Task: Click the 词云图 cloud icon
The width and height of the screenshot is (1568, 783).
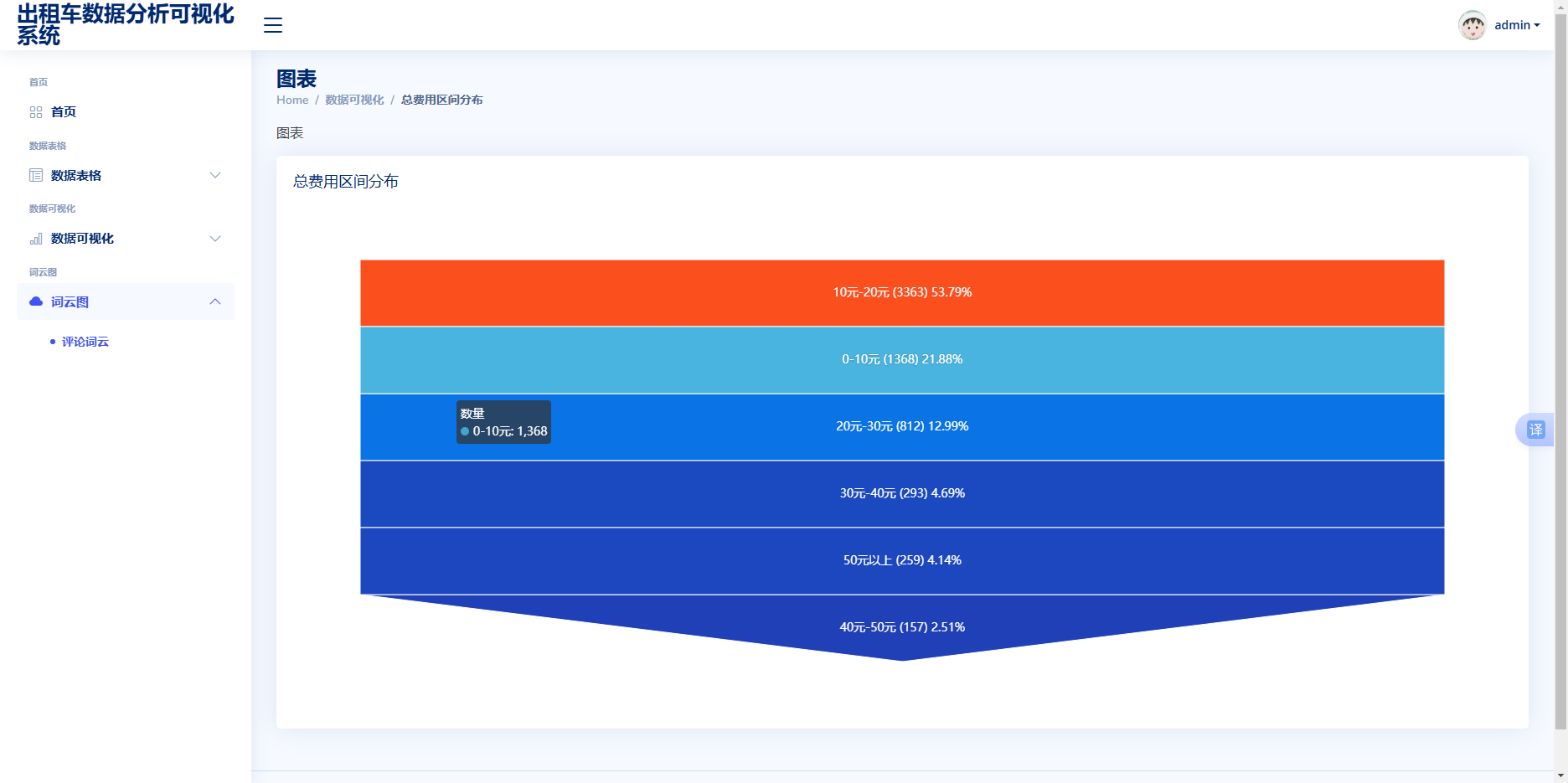Action: (x=36, y=301)
